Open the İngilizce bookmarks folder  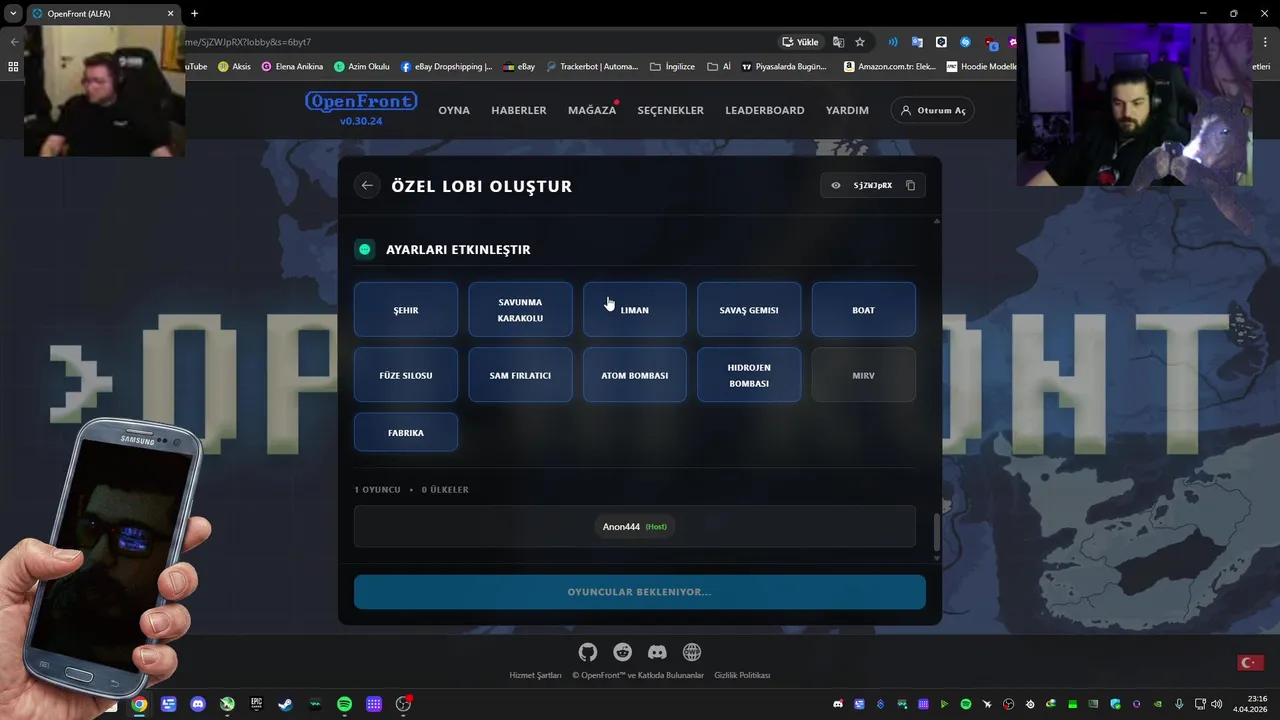[672, 67]
